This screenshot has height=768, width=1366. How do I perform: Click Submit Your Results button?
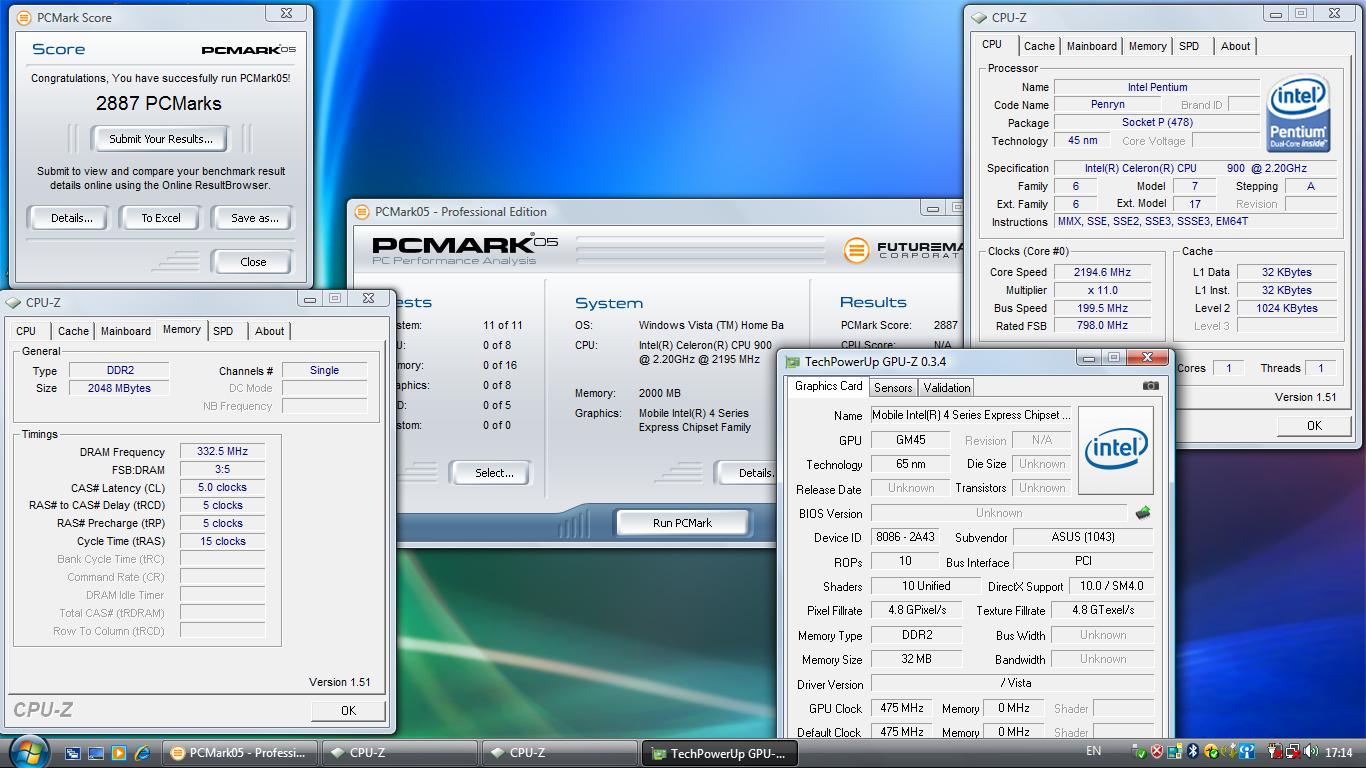160,139
